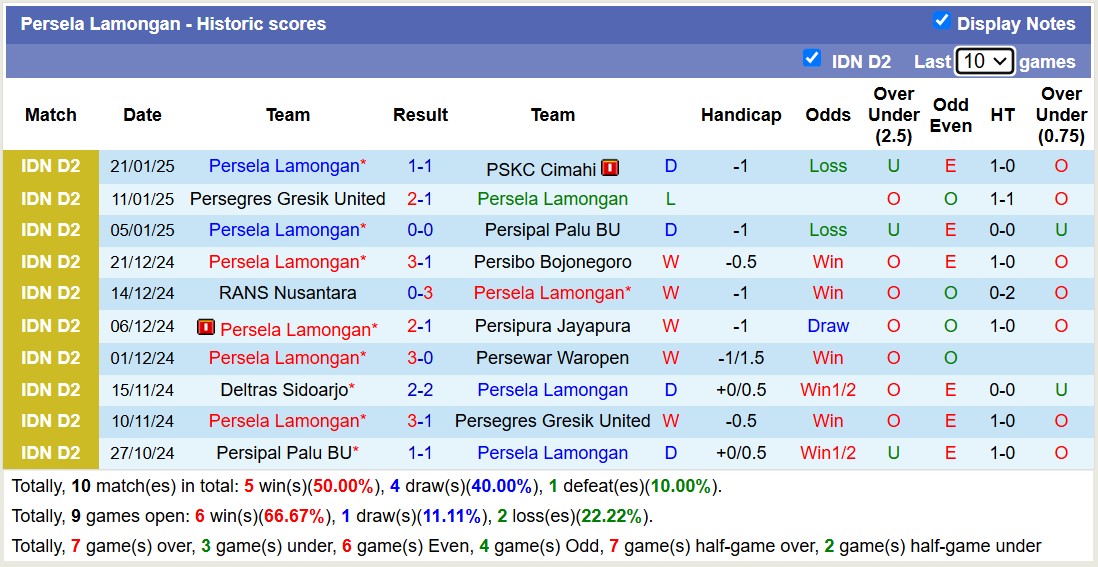The height and width of the screenshot is (567, 1098).
Task: Click the Over Under (2.5) column header
Action: (x=893, y=115)
